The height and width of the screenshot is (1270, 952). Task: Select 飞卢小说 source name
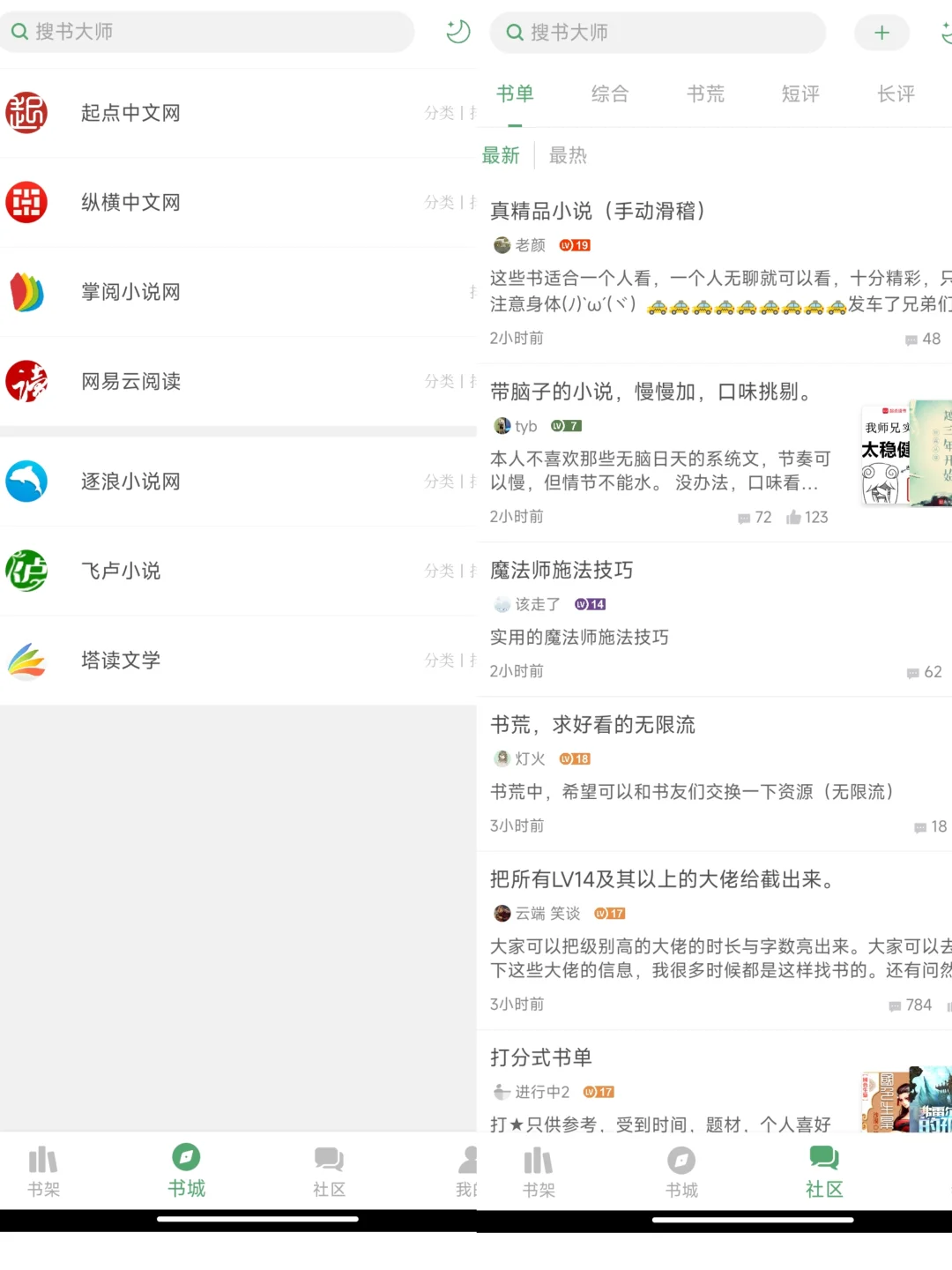121,571
